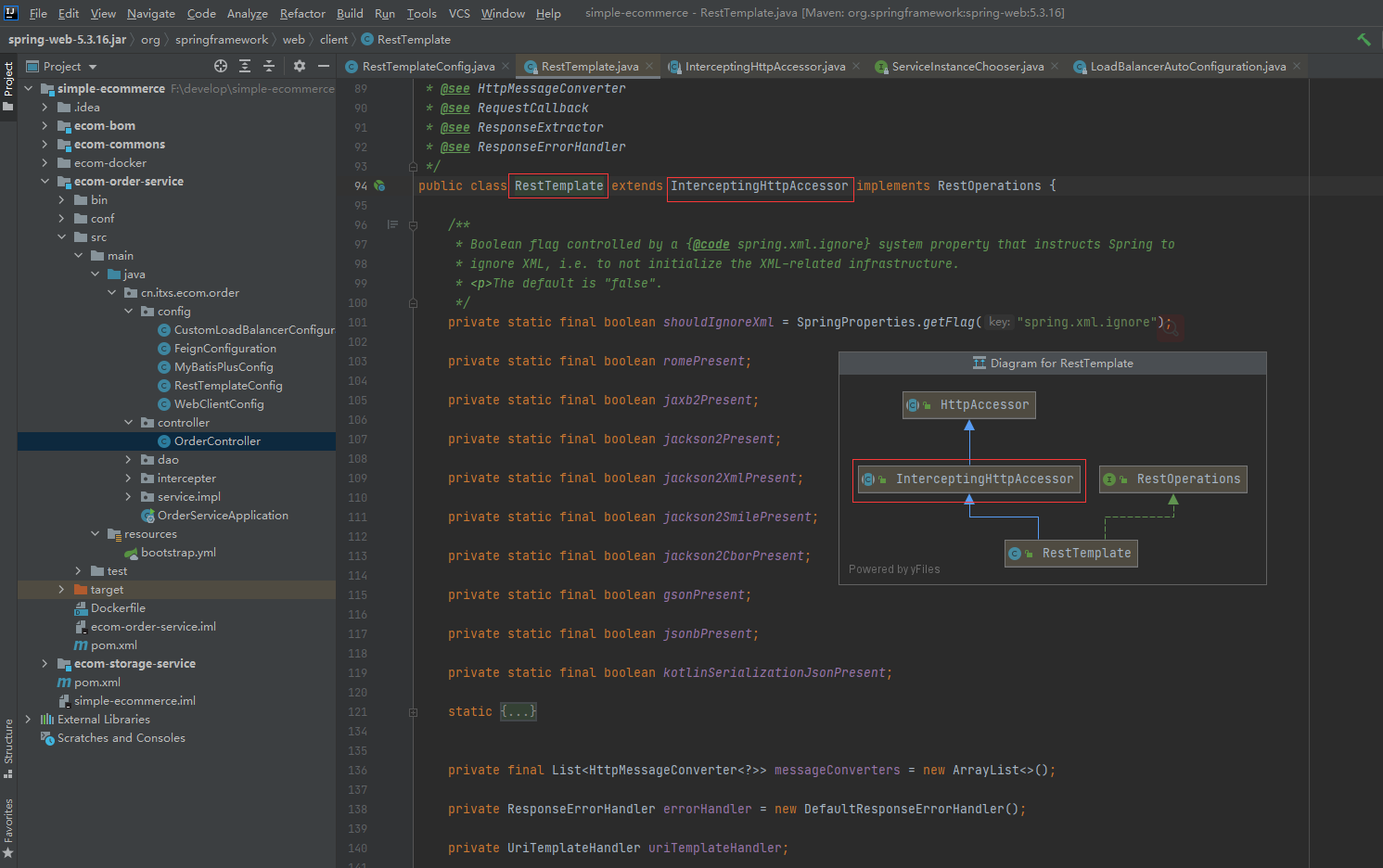Open the Analyze menu

coord(248,13)
